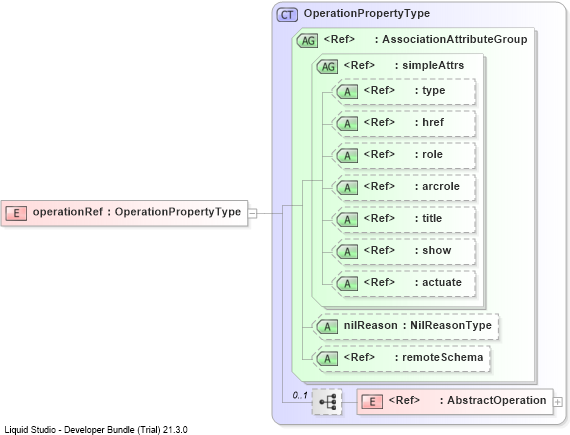This screenshot has width=570, height=435.
Task: Click the CT icon of OperationPropertyType
Action: click(287, 15)
